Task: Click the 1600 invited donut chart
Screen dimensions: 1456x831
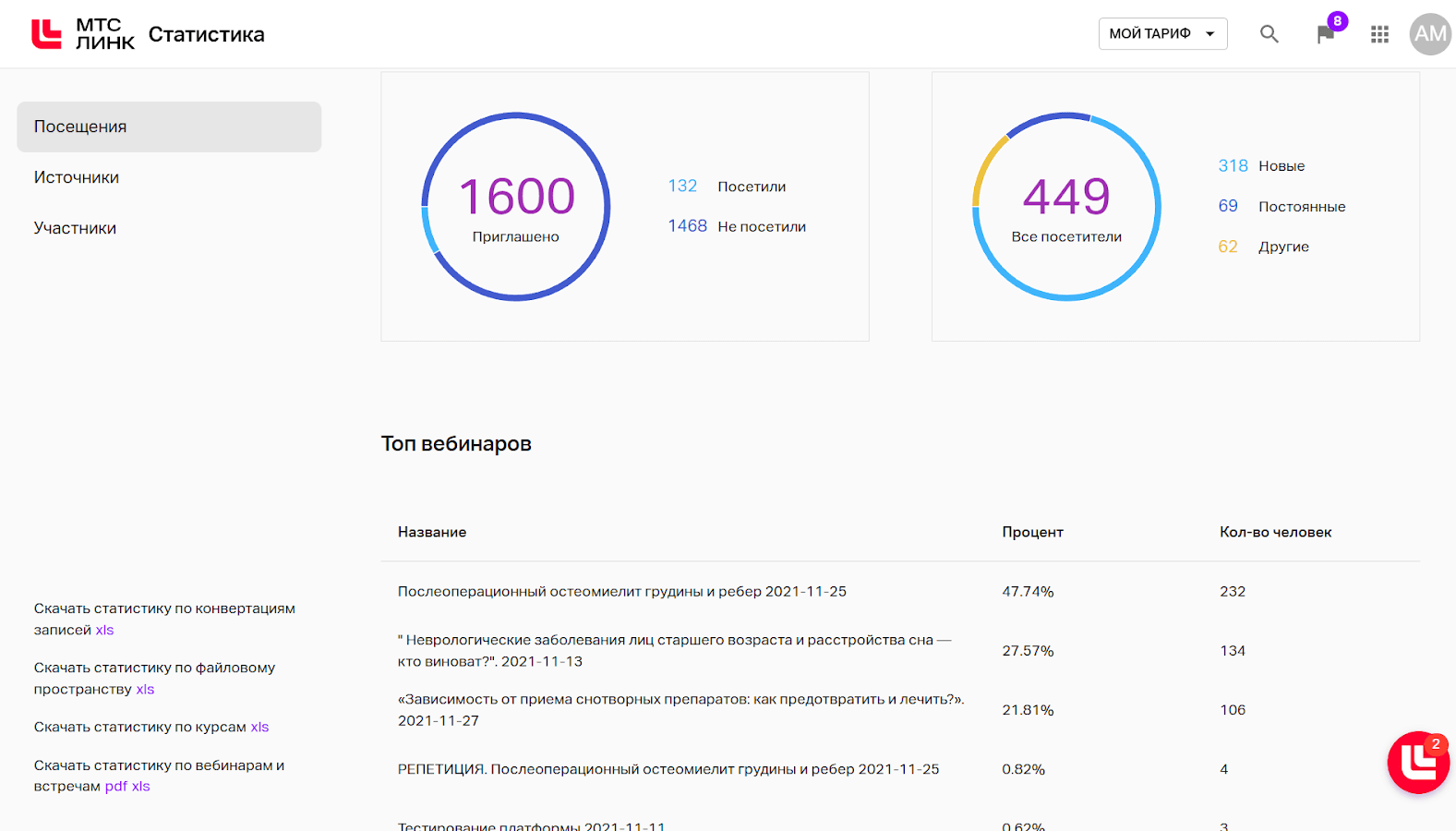Action: pyautogui.click(x=515, y=207)
